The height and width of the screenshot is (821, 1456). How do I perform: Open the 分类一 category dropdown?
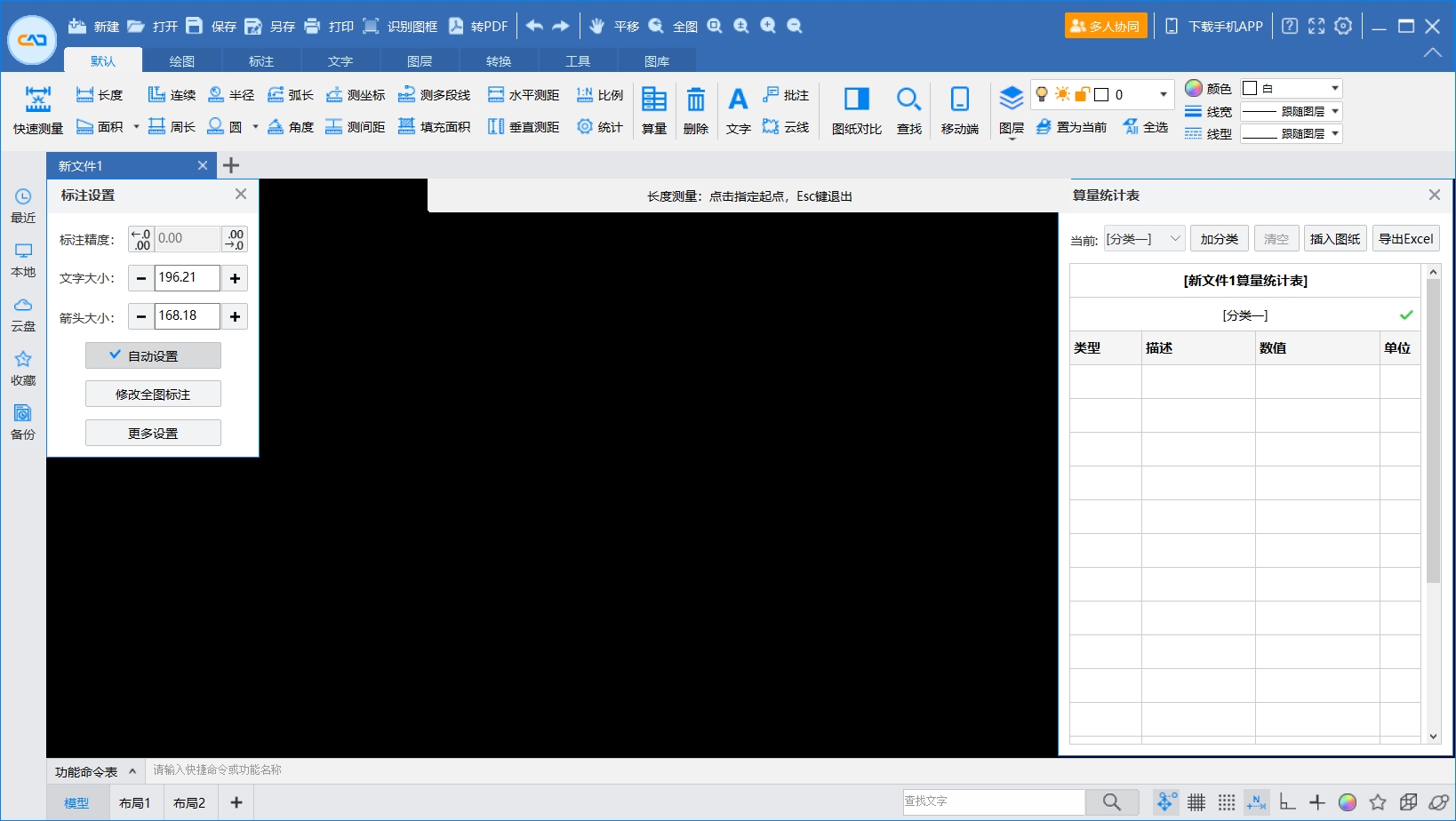tap(1144, 239)
